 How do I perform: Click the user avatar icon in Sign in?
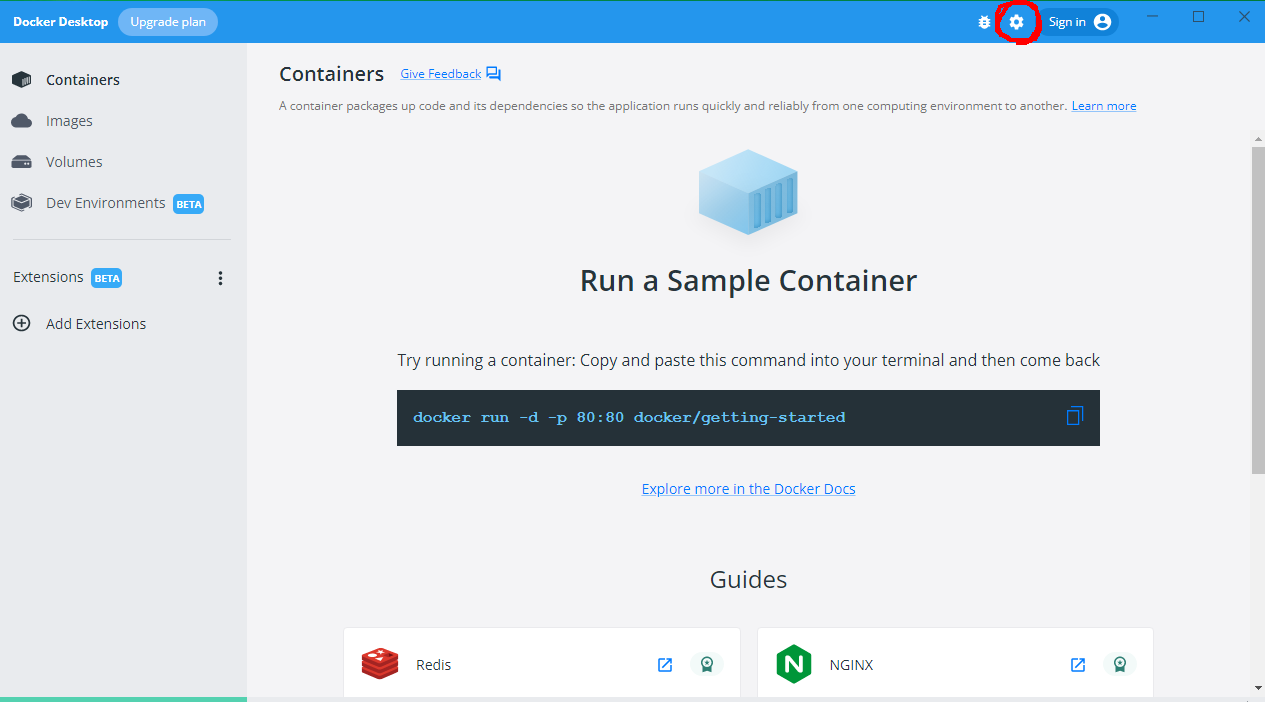(1103, 22)
